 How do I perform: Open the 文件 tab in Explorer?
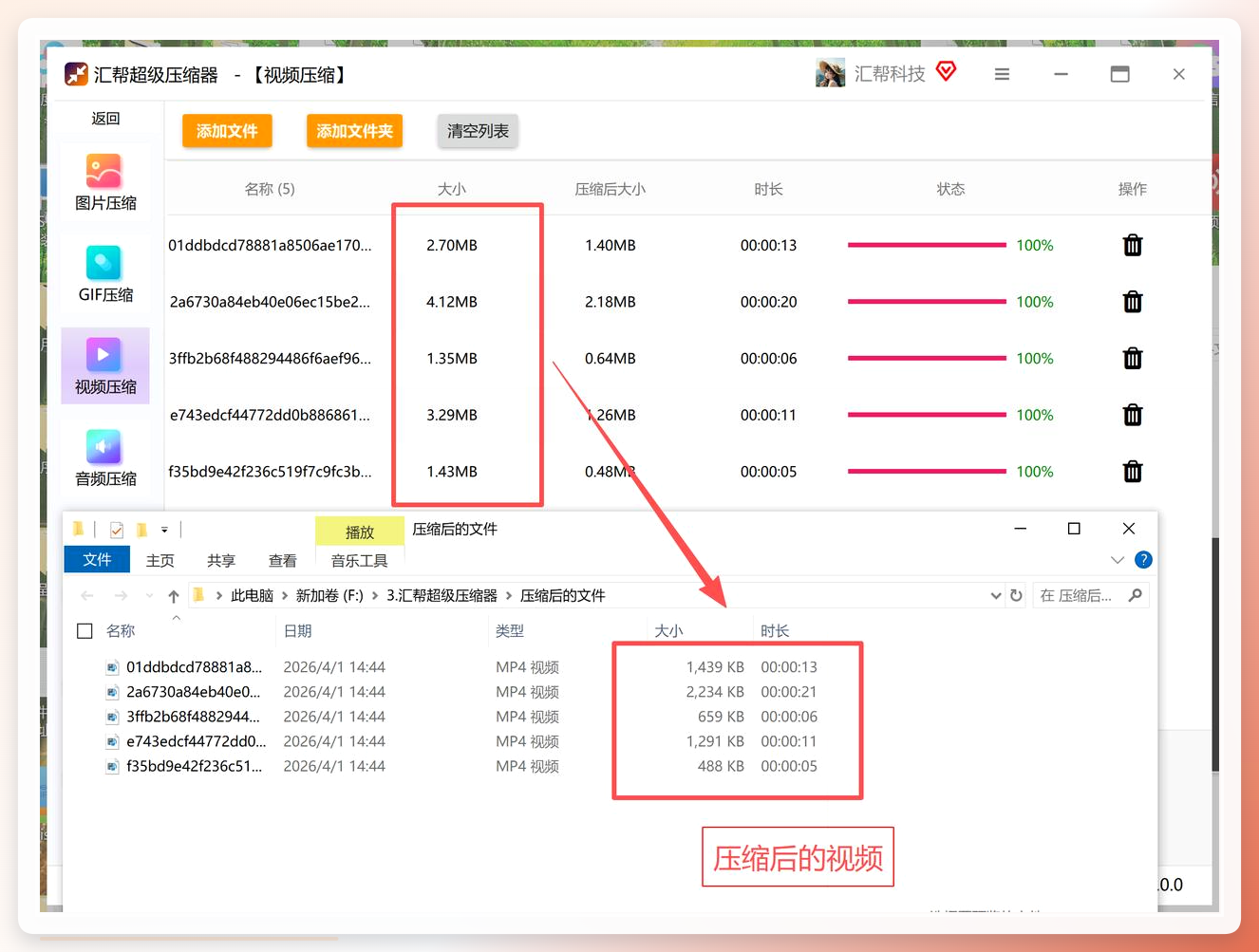coord(97,560)
